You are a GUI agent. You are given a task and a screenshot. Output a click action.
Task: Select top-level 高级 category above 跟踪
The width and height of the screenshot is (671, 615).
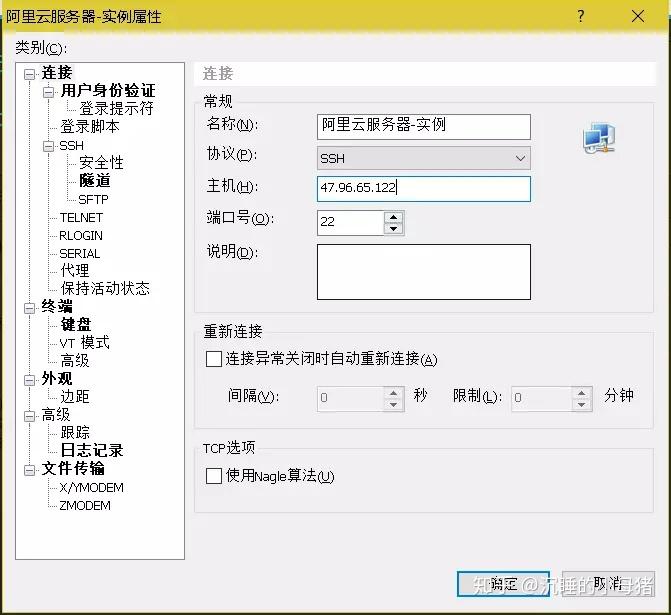[x=56, y=414]
